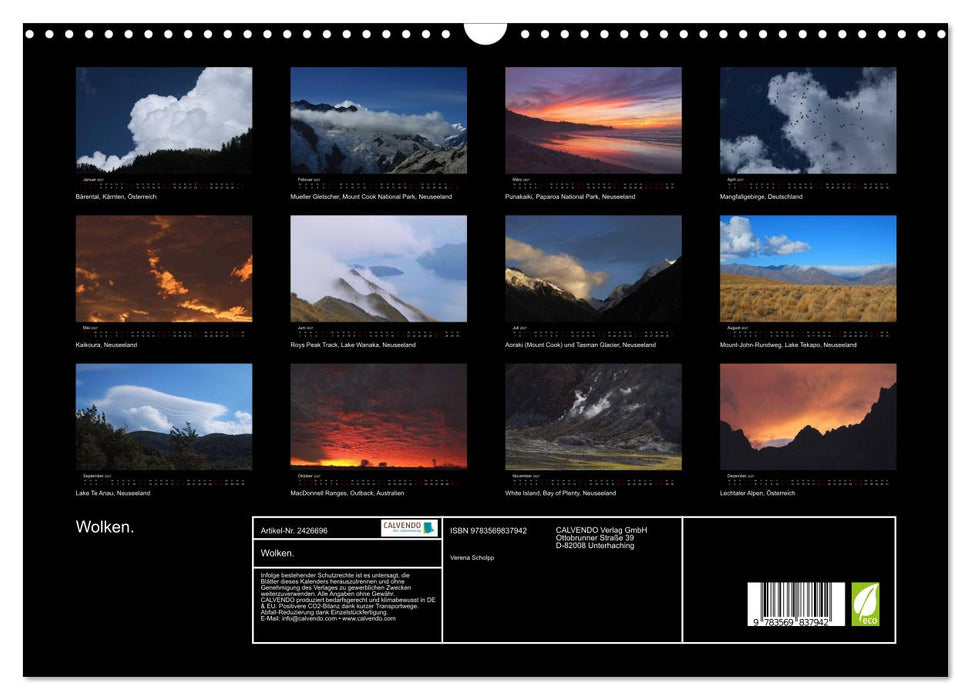This screenshot has width=971, height=700.
Task: Click the caption 'Mount-John-Rundweg, Lake Tekapo, Neuseeland'
Action: (788, 344)
